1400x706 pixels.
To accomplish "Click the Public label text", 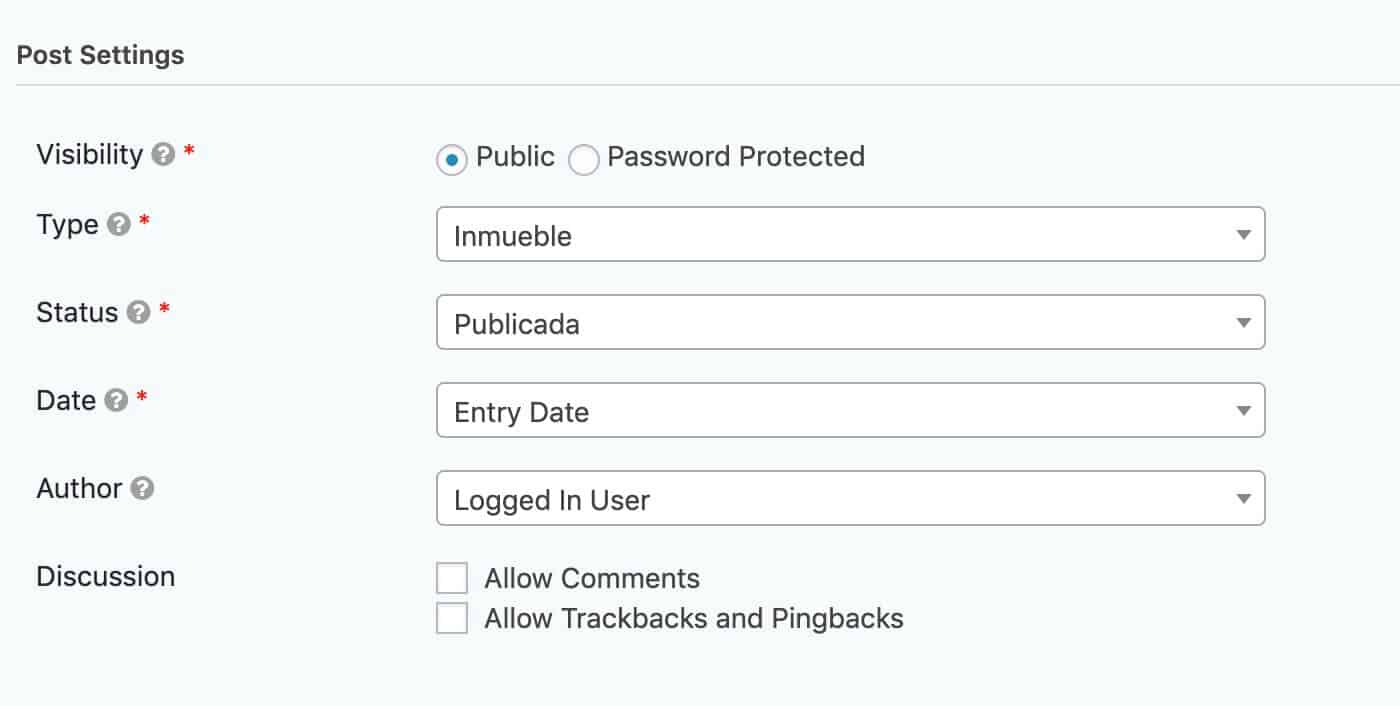I will 515,157.
